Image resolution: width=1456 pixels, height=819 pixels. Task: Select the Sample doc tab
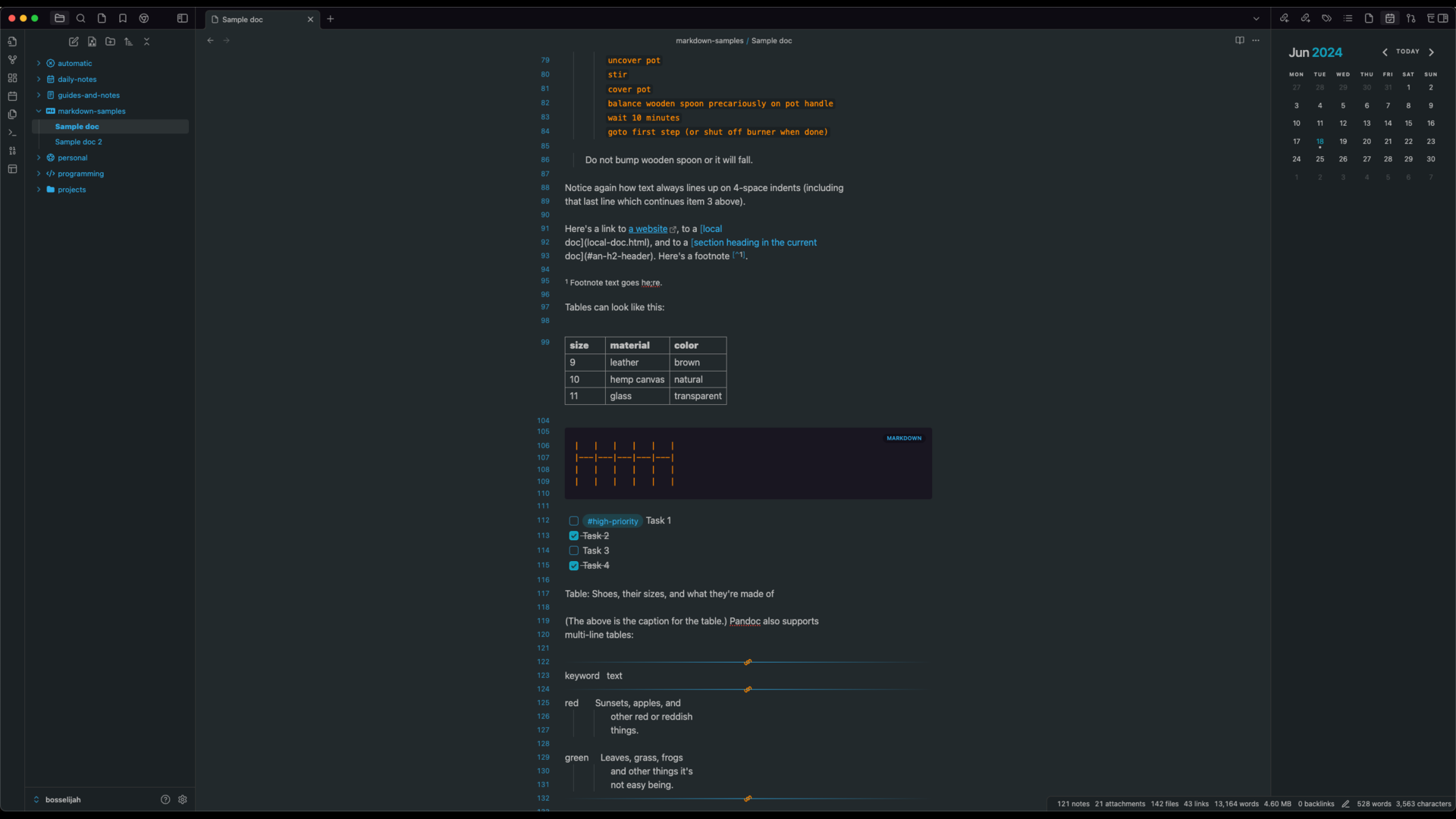coord(261,19)
